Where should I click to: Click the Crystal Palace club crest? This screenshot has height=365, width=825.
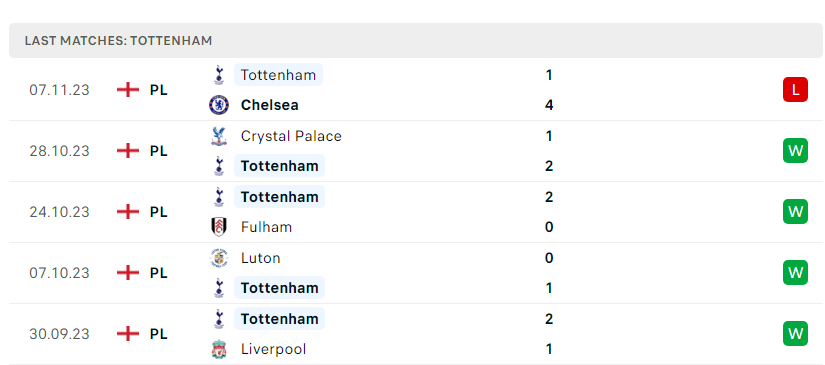[219, 136]
